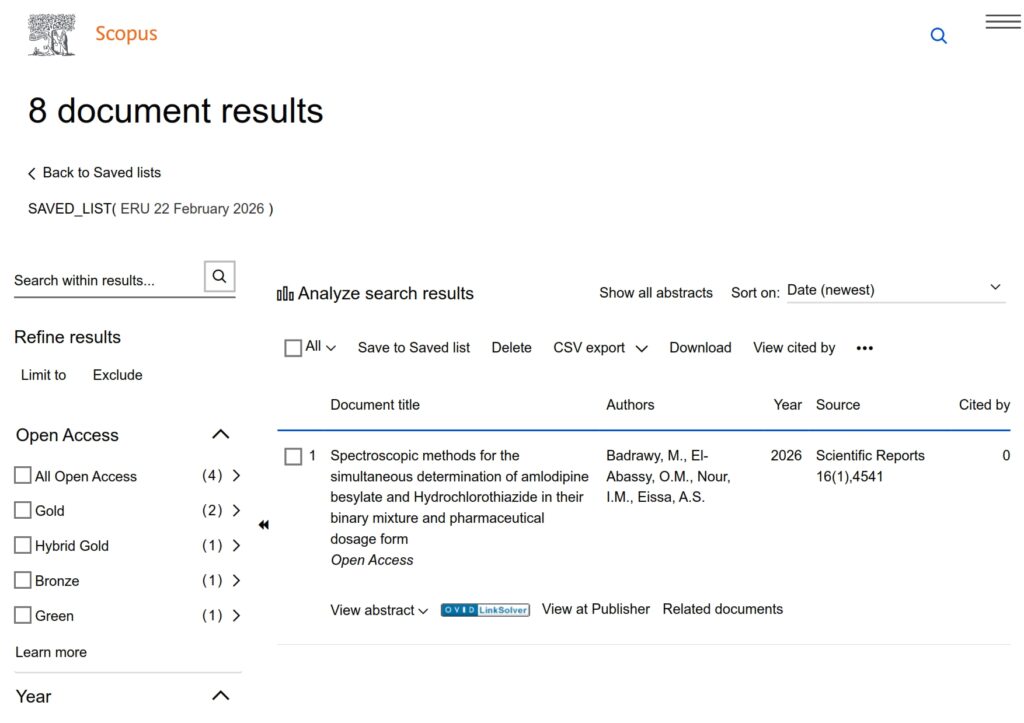1024x723 pixels.
Task: Collapse the Open Access filter section
Action: (x=221, y=435)
